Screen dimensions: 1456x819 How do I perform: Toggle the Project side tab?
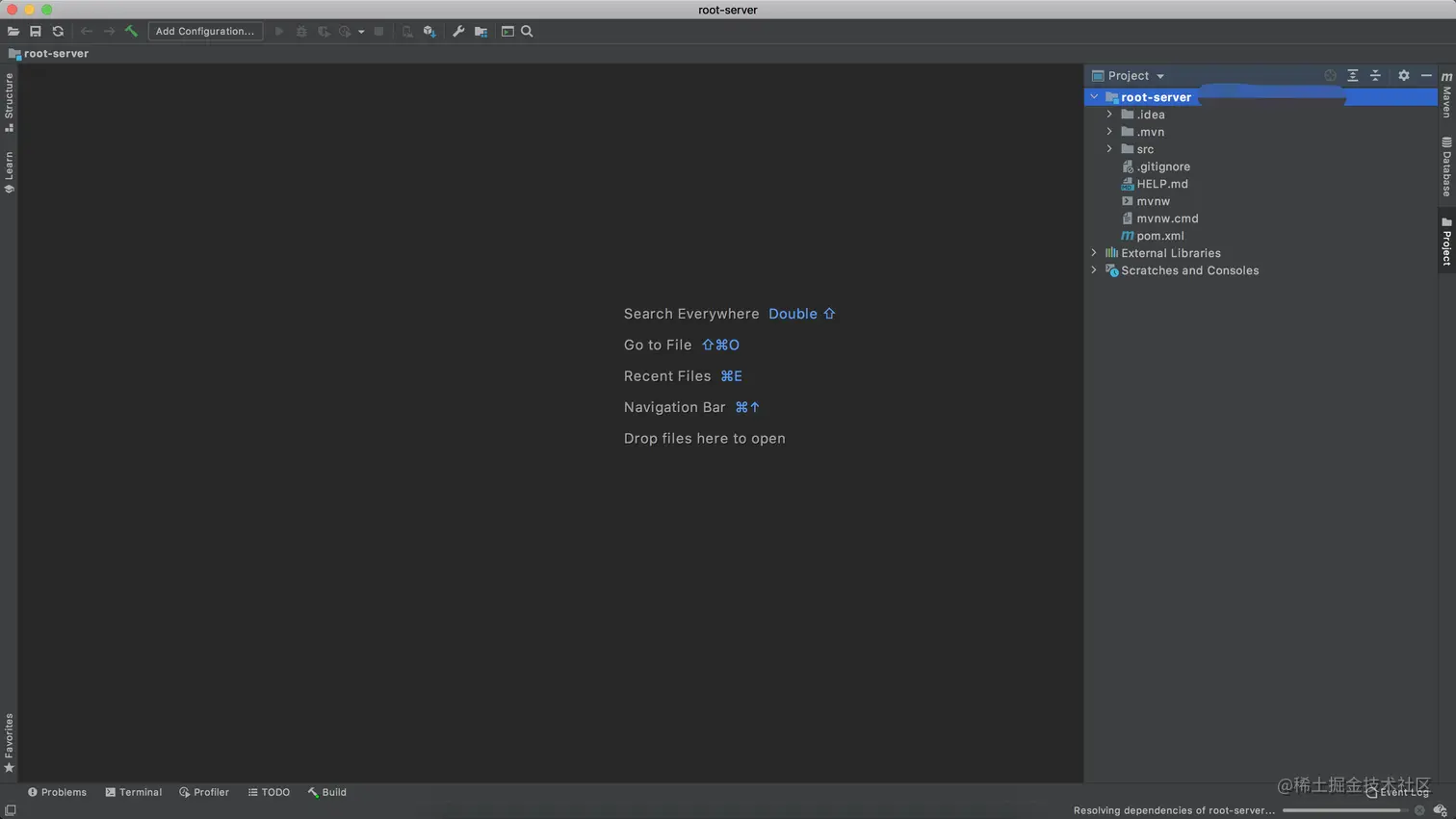click(1446, 241)
